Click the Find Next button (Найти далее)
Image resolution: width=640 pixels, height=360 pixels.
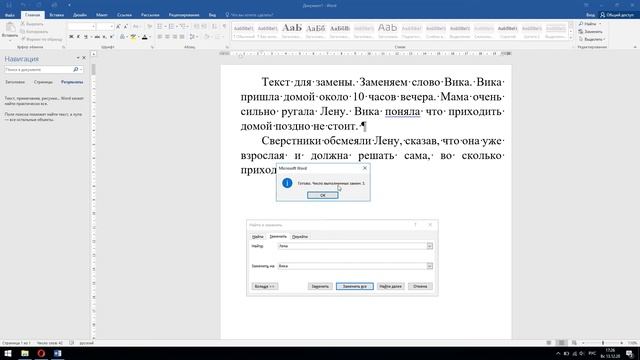click(391, 286)
